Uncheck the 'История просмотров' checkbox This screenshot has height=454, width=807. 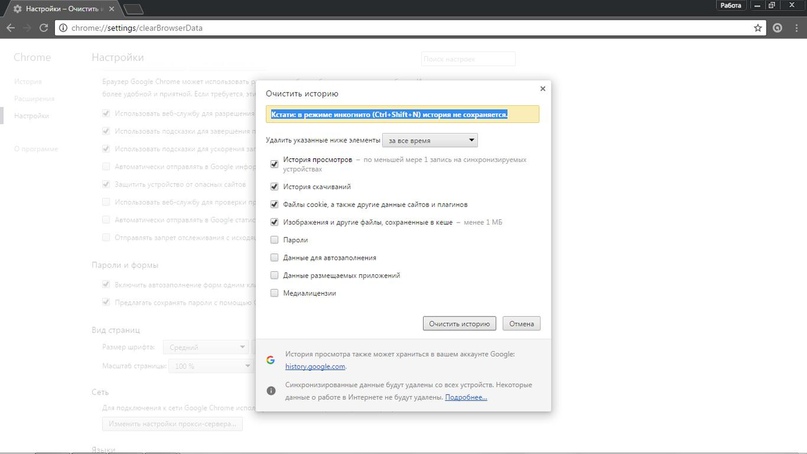point(275,164)
